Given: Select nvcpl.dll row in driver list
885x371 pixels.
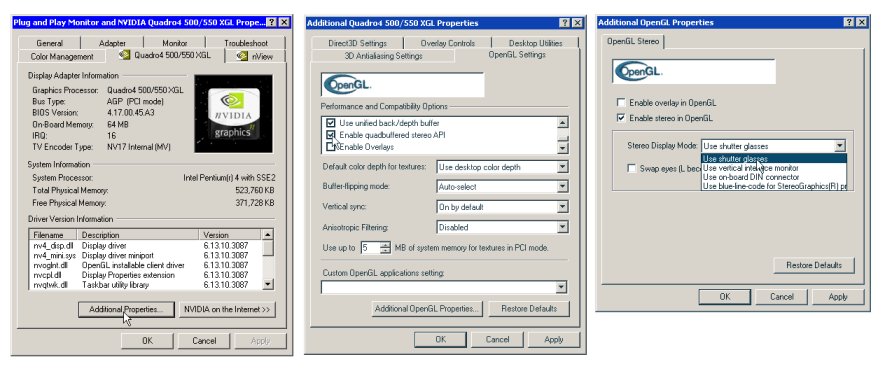Looking at the screenshot, I should pos(146,275).
